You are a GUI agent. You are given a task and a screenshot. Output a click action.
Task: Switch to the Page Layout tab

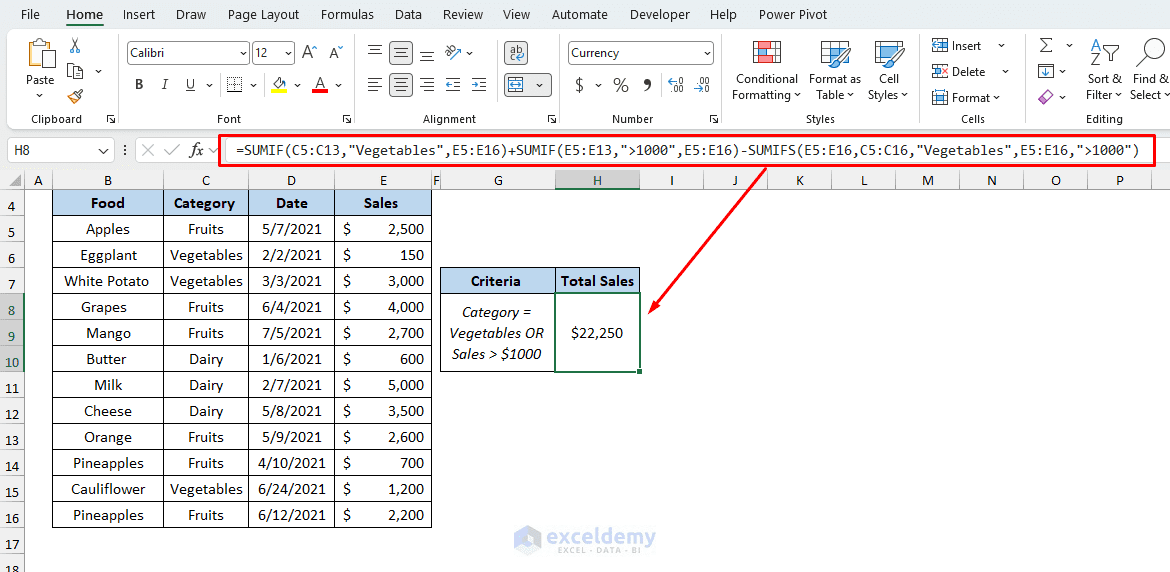(x=263, y=14)
